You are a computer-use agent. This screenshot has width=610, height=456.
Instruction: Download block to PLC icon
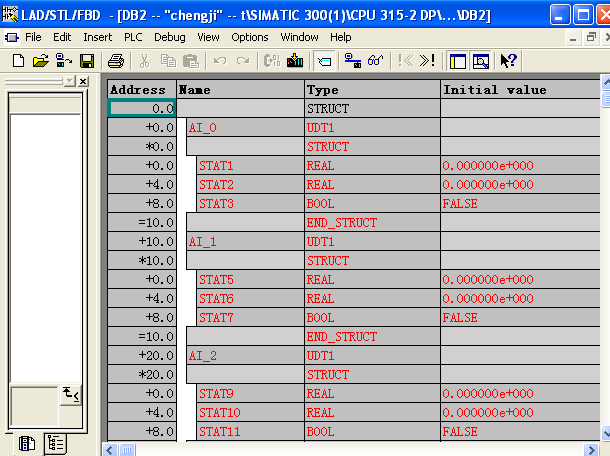click(x=295, y=61)
